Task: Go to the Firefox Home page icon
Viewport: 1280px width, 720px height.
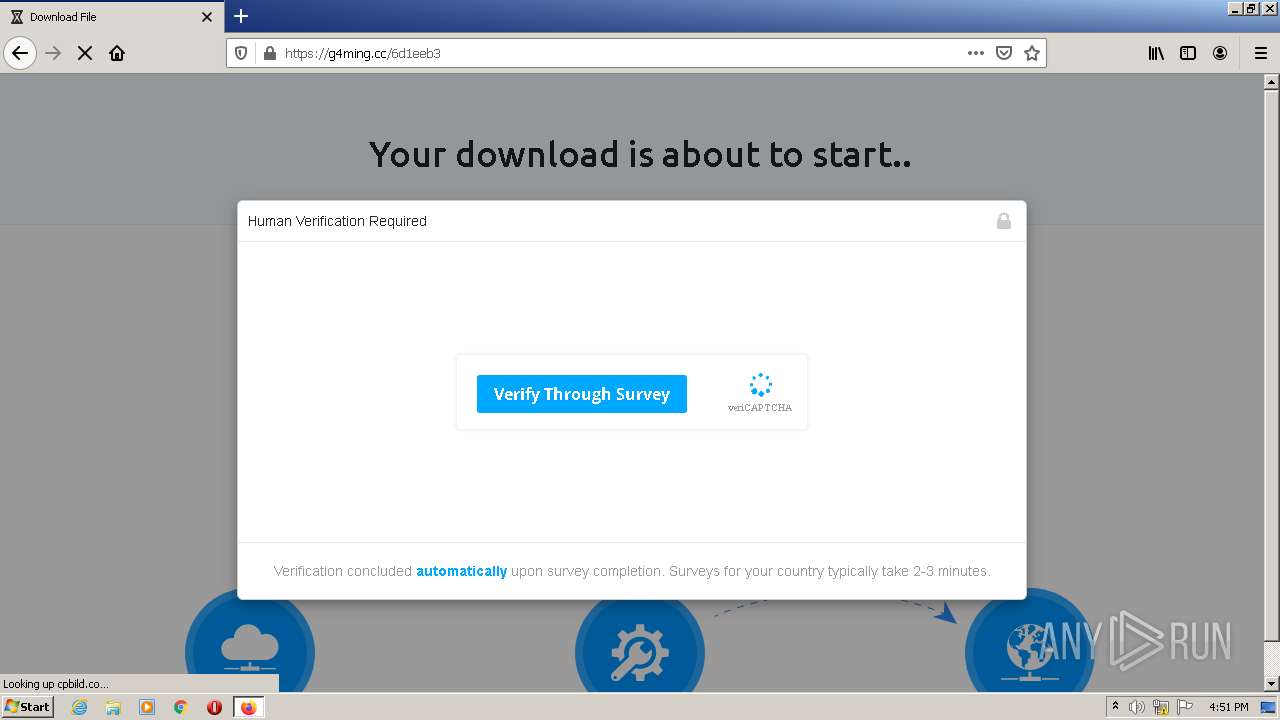Action: pos(117,53)
